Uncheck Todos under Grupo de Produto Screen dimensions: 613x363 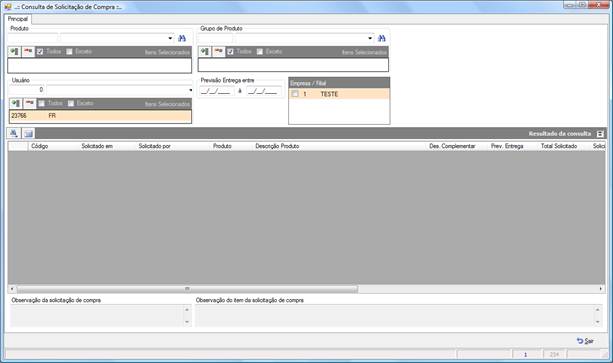[230, 52]
